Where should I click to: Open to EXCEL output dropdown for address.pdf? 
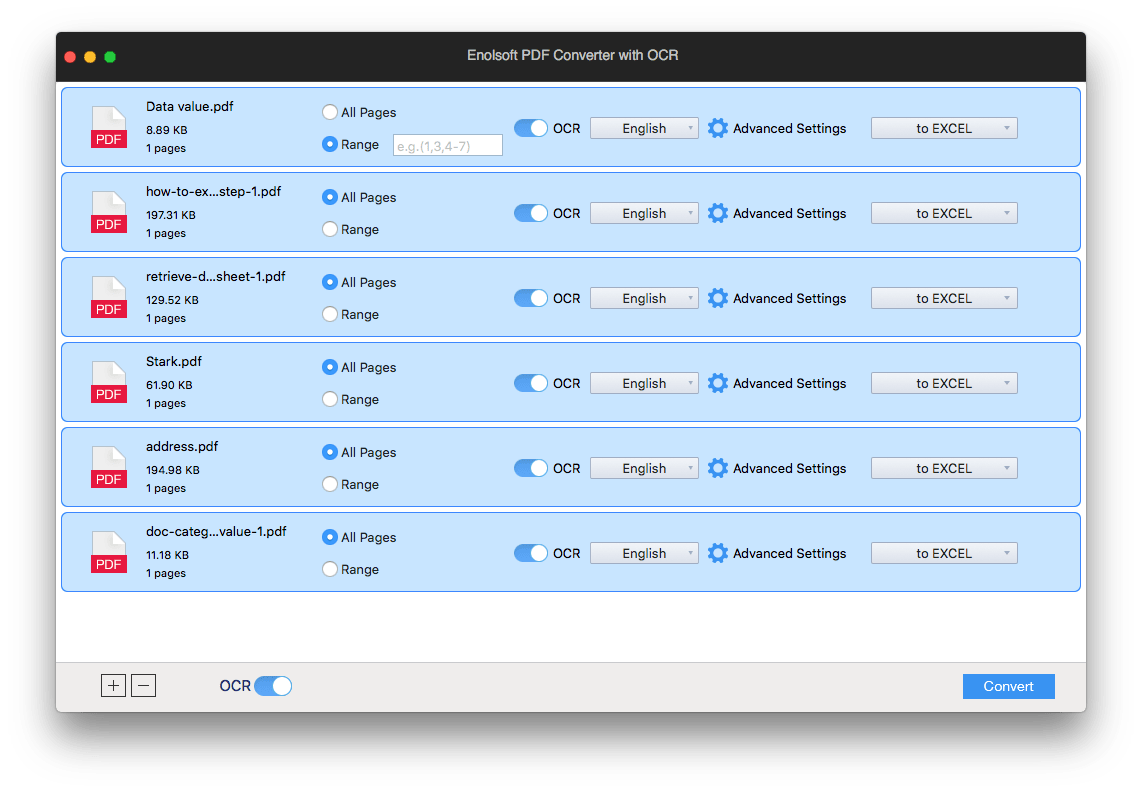pos(944,468)
